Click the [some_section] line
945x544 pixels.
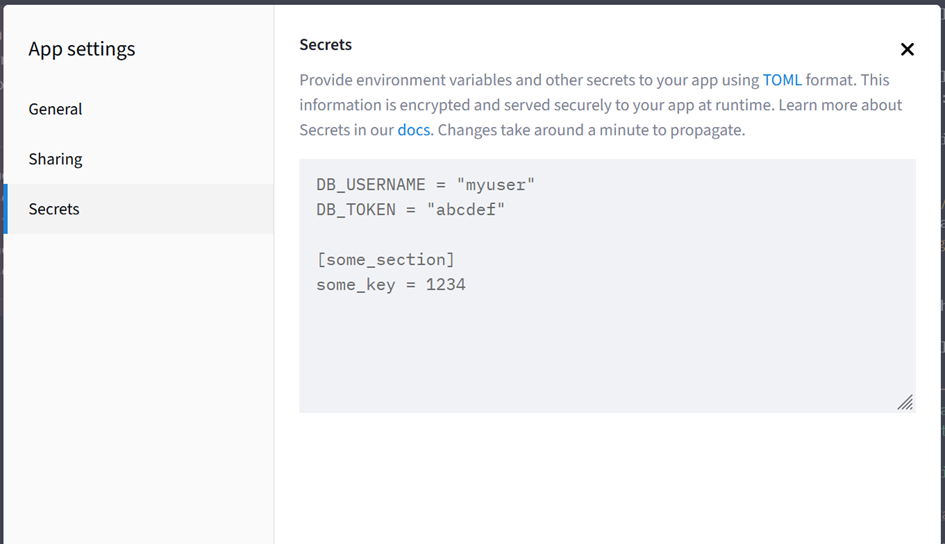coord(386,260)
